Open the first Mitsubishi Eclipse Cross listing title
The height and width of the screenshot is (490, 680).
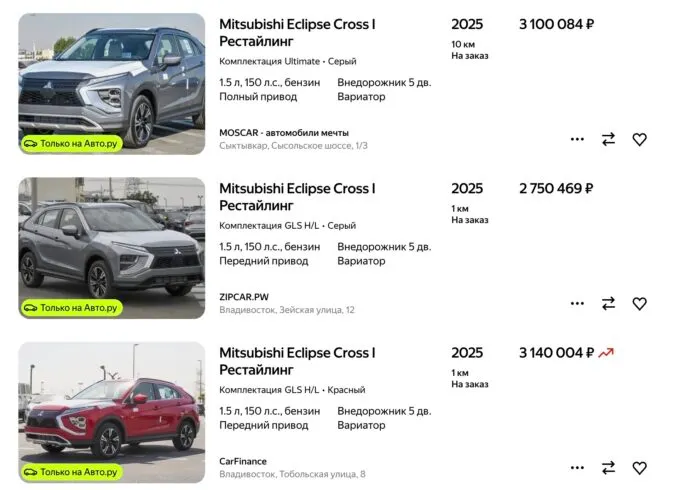(x=297, y=32)
